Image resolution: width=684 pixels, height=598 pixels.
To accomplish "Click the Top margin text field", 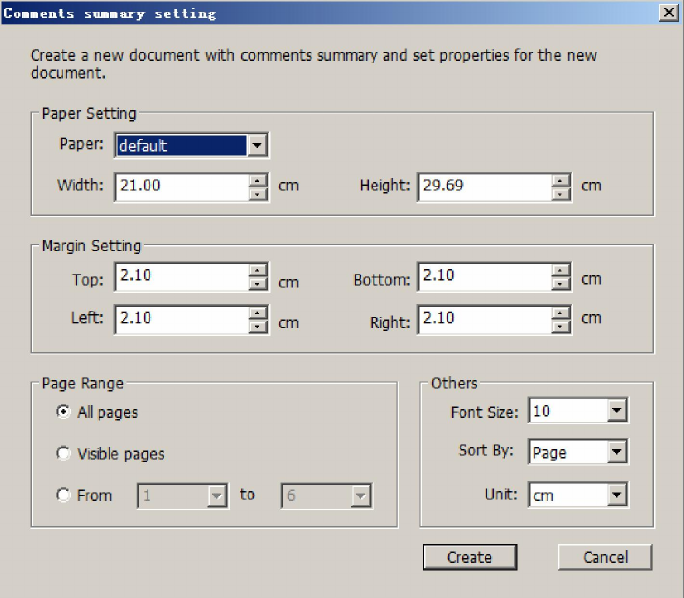I will (180, 276).
